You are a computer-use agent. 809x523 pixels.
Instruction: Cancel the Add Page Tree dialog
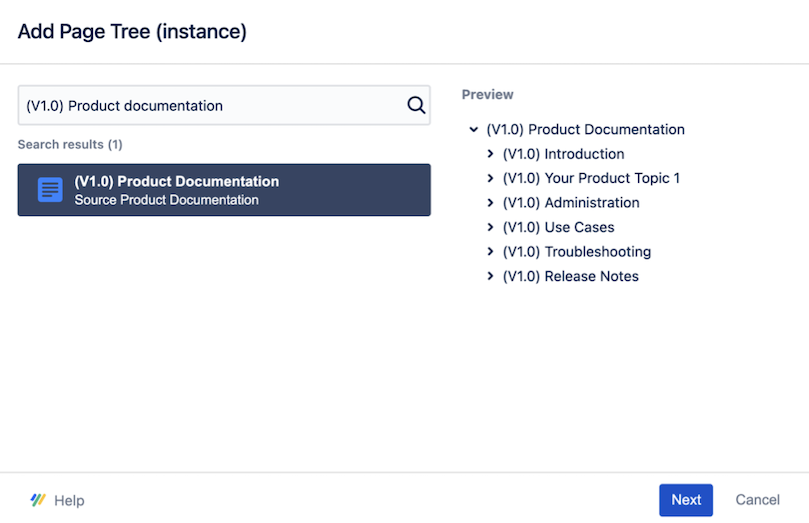tap(757, 500)
